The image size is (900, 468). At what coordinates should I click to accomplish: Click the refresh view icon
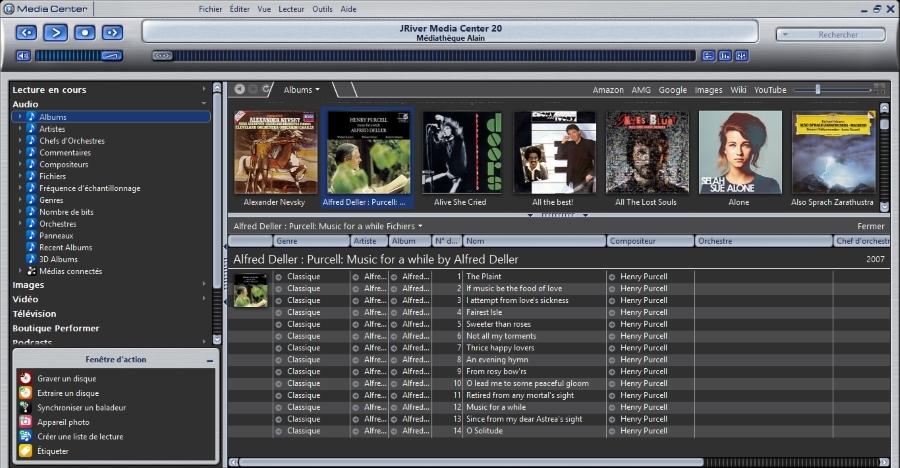tap(266, 89)
